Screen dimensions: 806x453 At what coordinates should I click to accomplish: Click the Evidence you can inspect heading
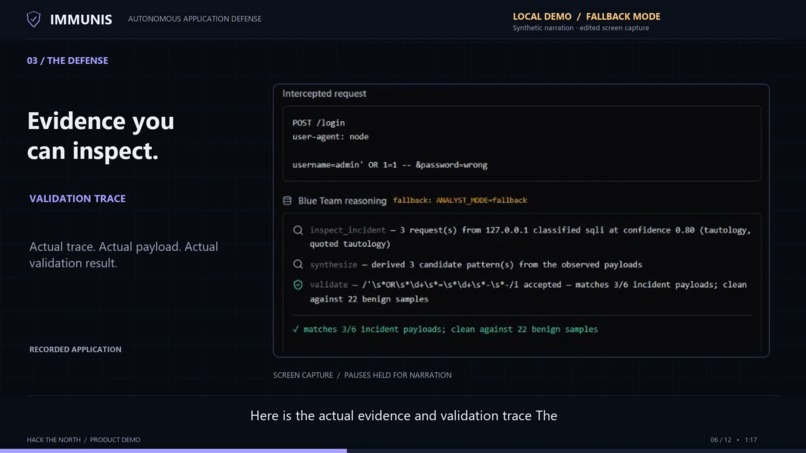[x=101, y=136]
